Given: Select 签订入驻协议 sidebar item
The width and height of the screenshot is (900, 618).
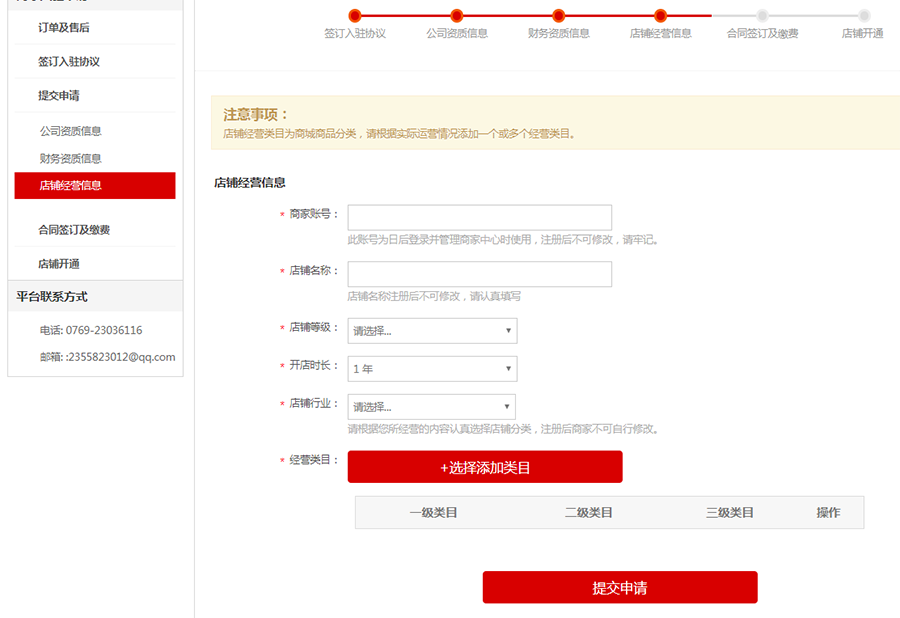Looking at the screenshot, I should [69, 61].
